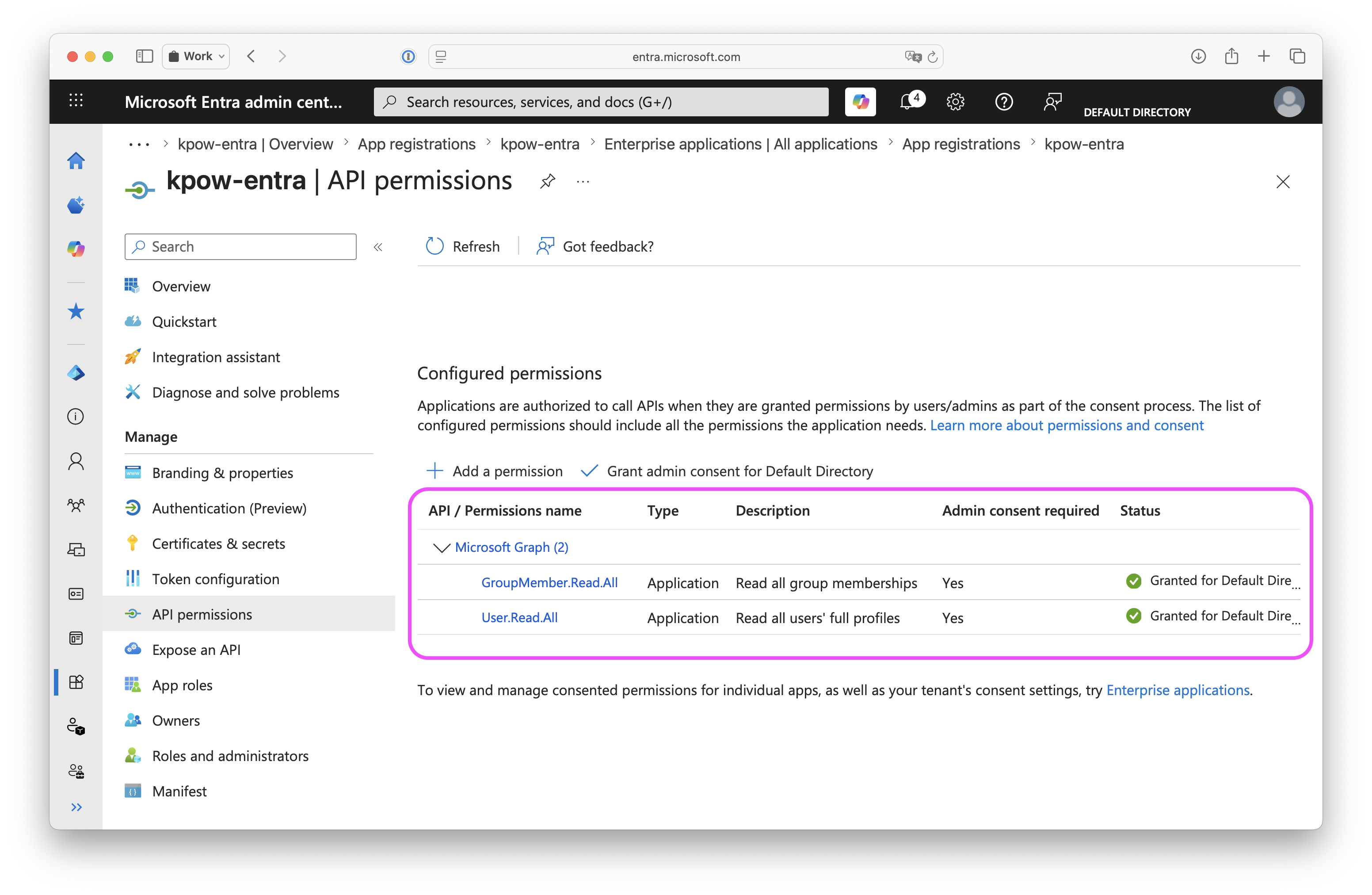This screenshot has height=895, width=1372.
Task: Collapse the resource menu with double chevron
Action: click(x=378, y=247)
